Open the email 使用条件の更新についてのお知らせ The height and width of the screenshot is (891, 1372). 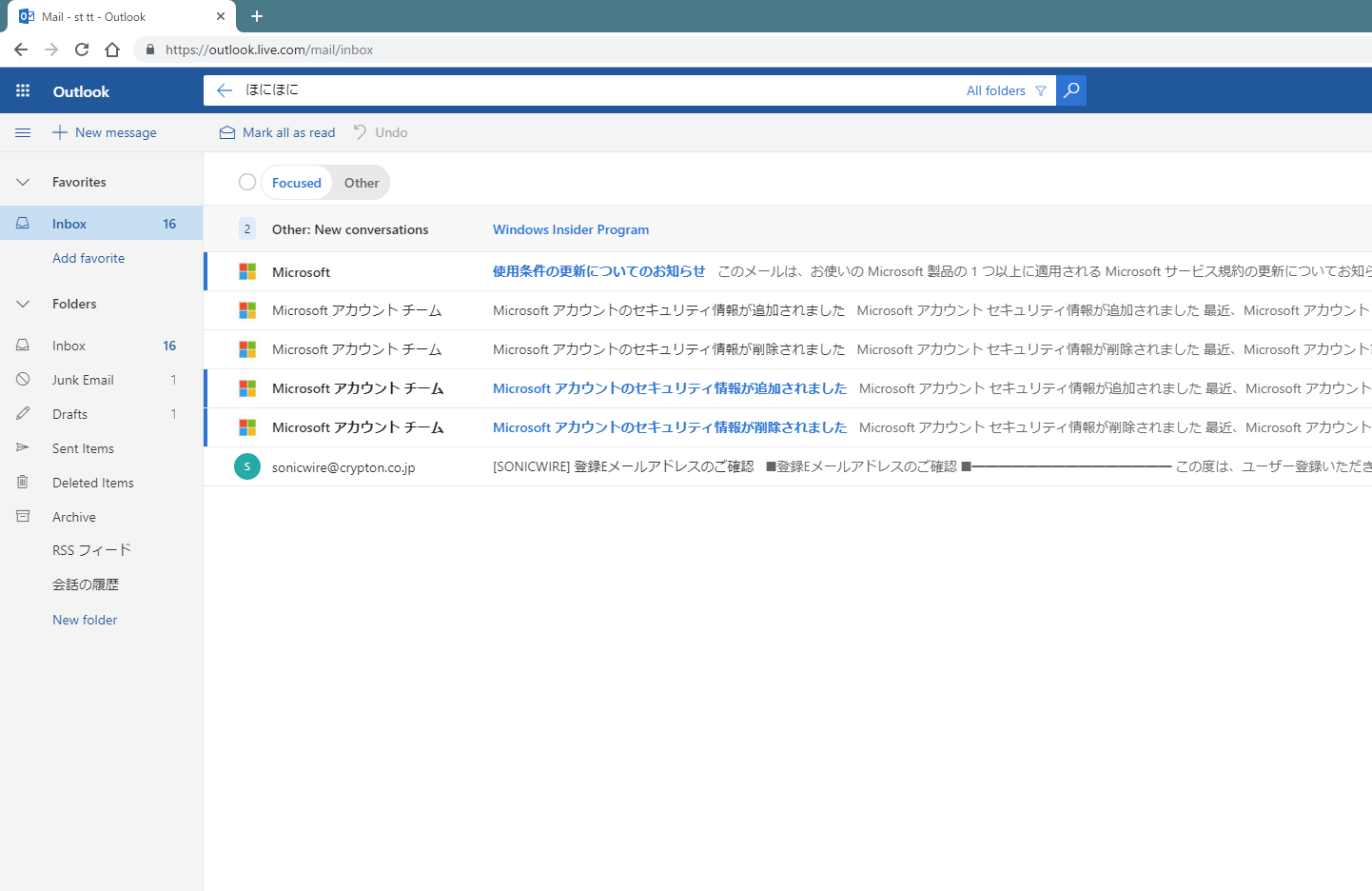tap(788, 271)
